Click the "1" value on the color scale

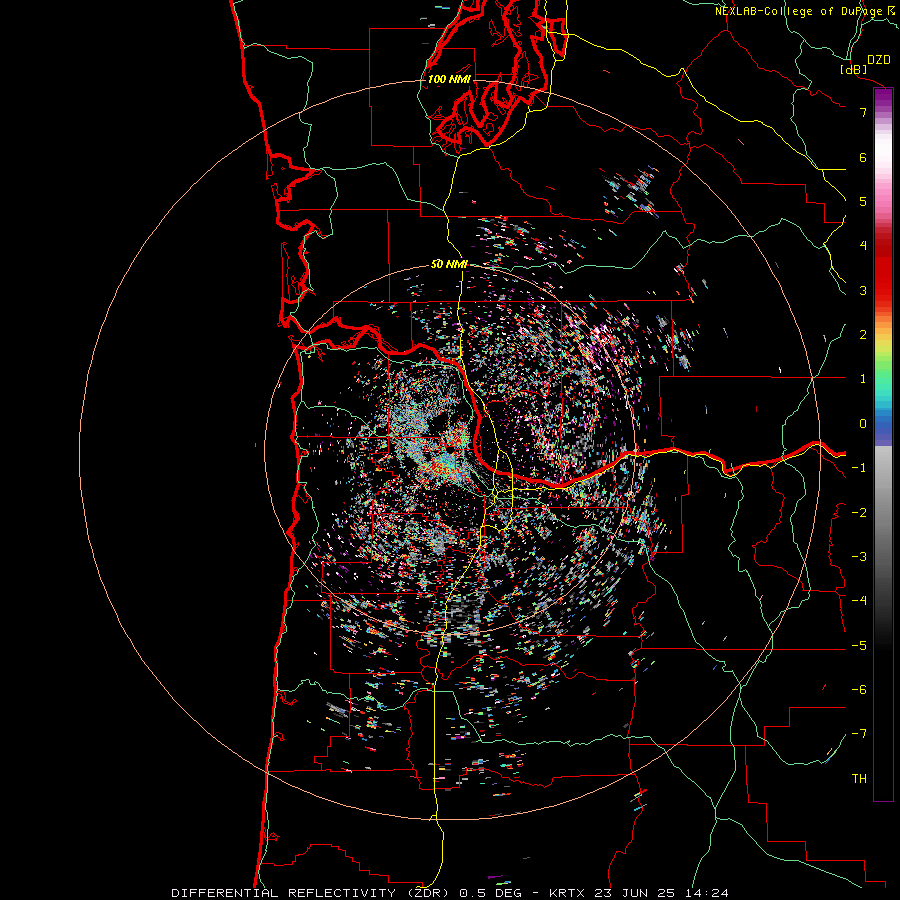863,379
